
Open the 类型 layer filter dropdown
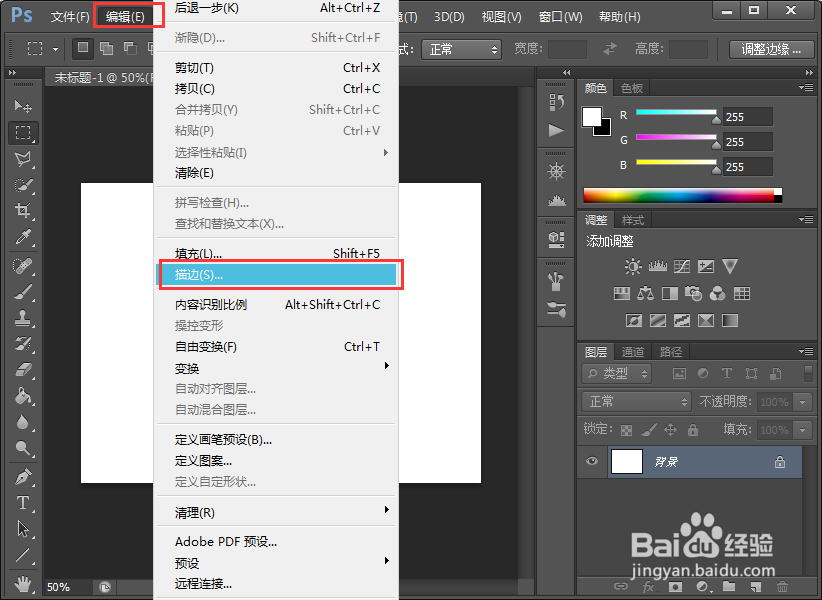(616, 372)
